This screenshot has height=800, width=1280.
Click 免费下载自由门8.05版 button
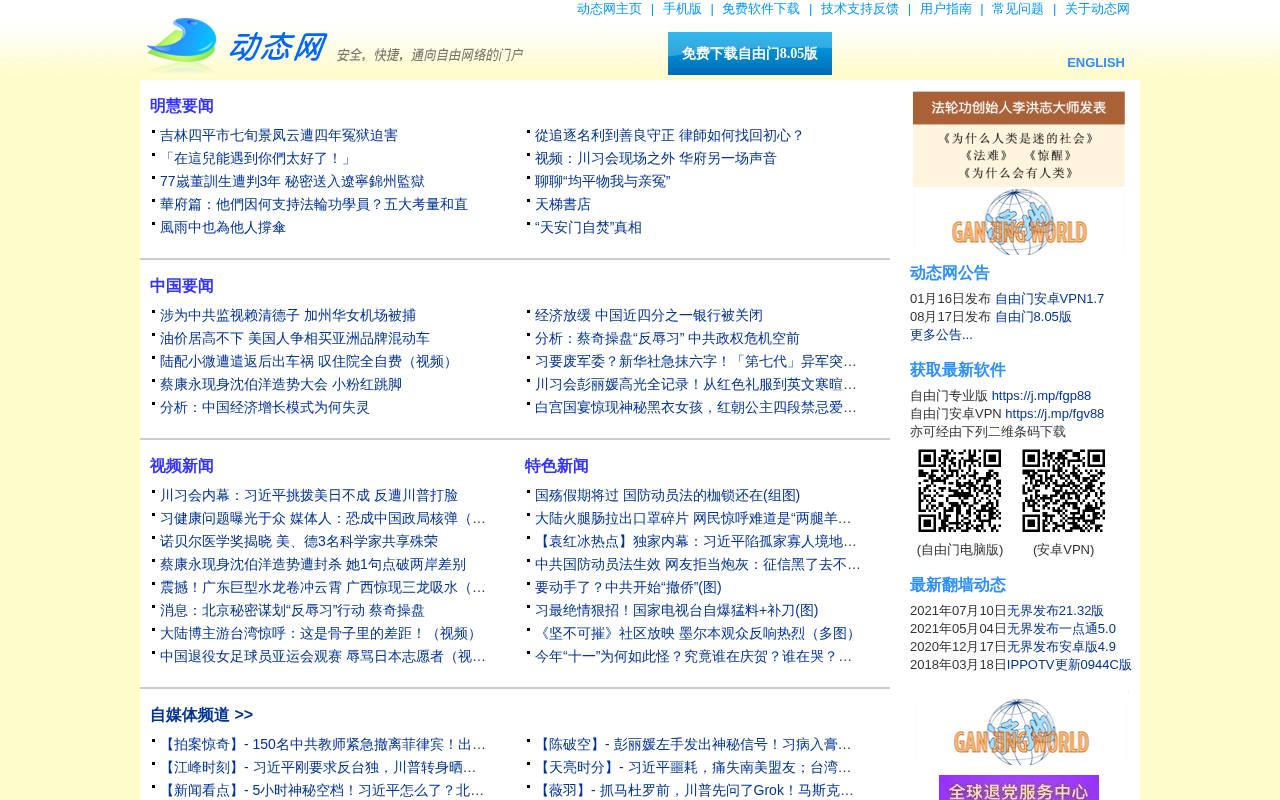point(750,54)
